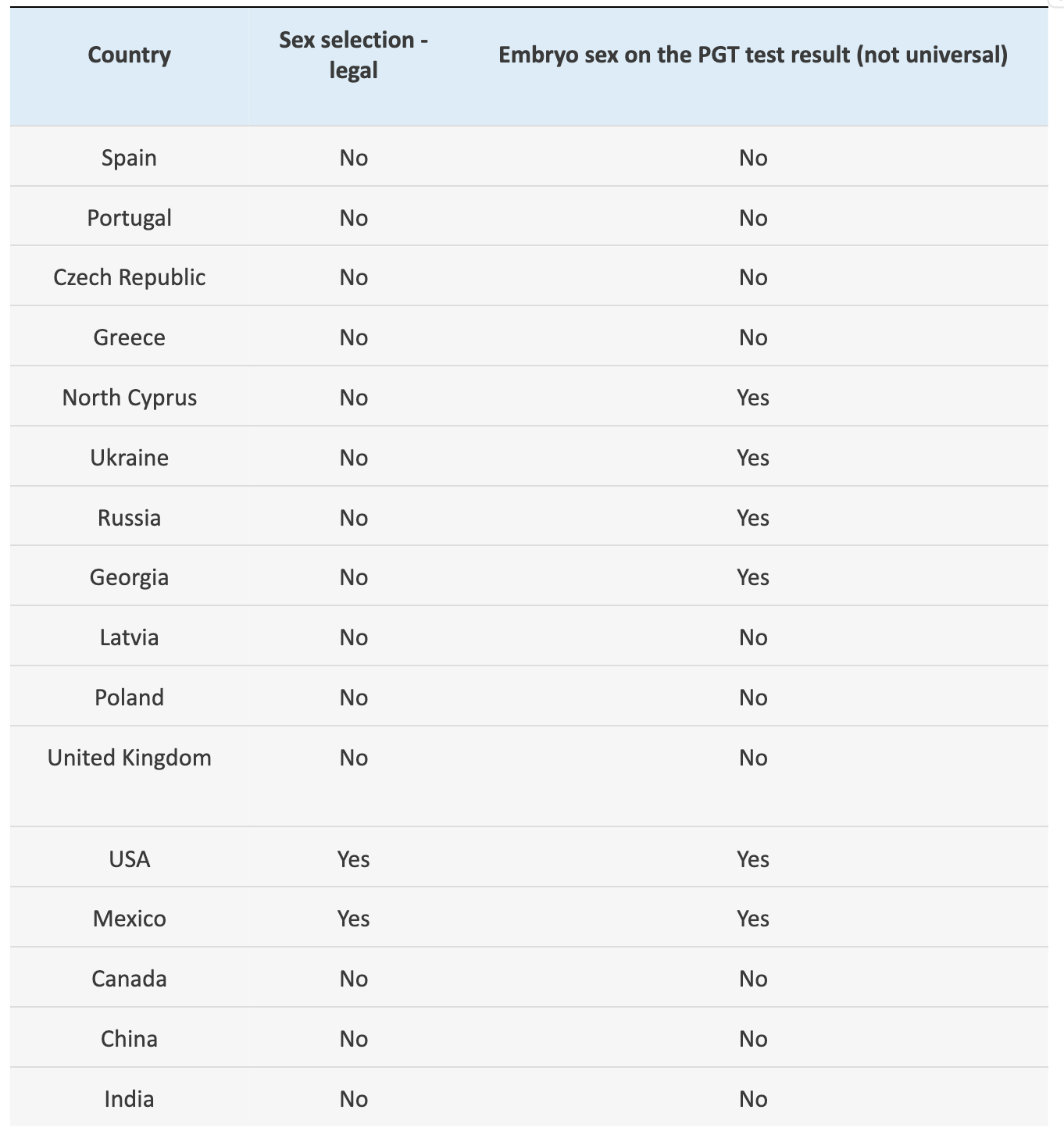
Task: Select the Spain country cell
Action: pos(129,158)
